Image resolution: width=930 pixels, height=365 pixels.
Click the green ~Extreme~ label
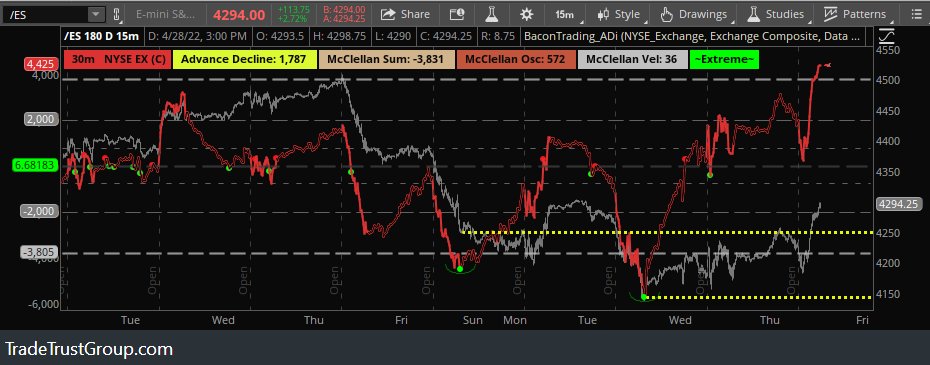point(724,59)
